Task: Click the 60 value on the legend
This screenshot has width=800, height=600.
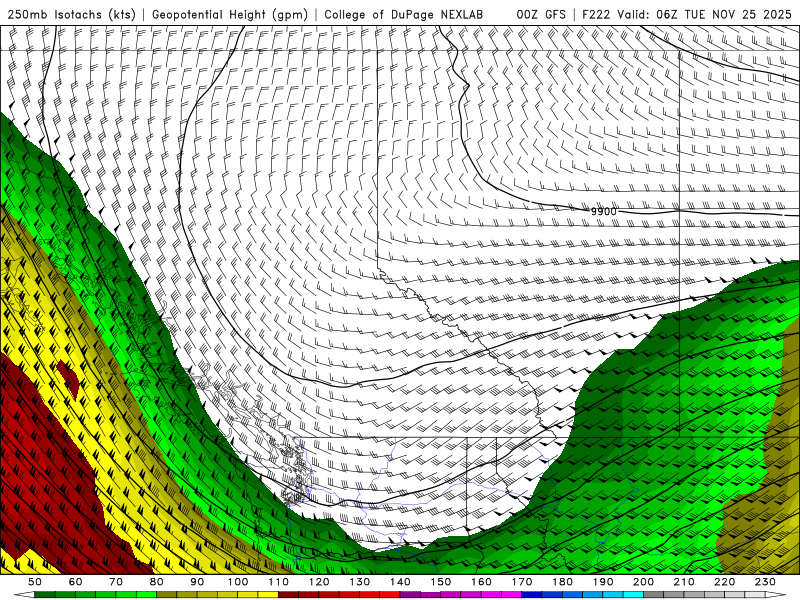Action: [76, 582]
